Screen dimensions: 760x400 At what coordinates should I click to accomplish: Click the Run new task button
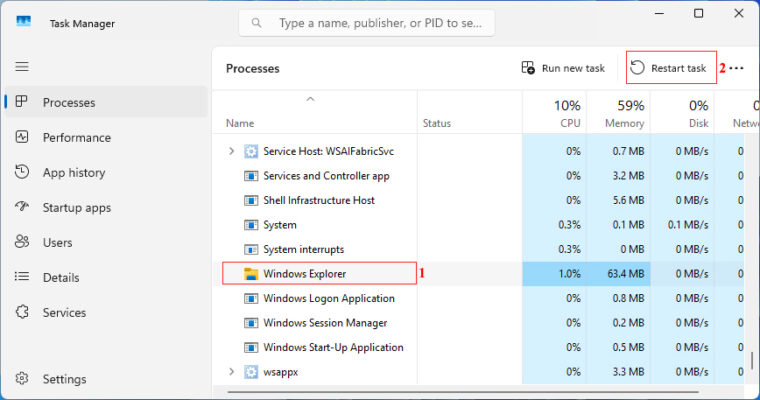pyautogui.click(x=563, y=68)
